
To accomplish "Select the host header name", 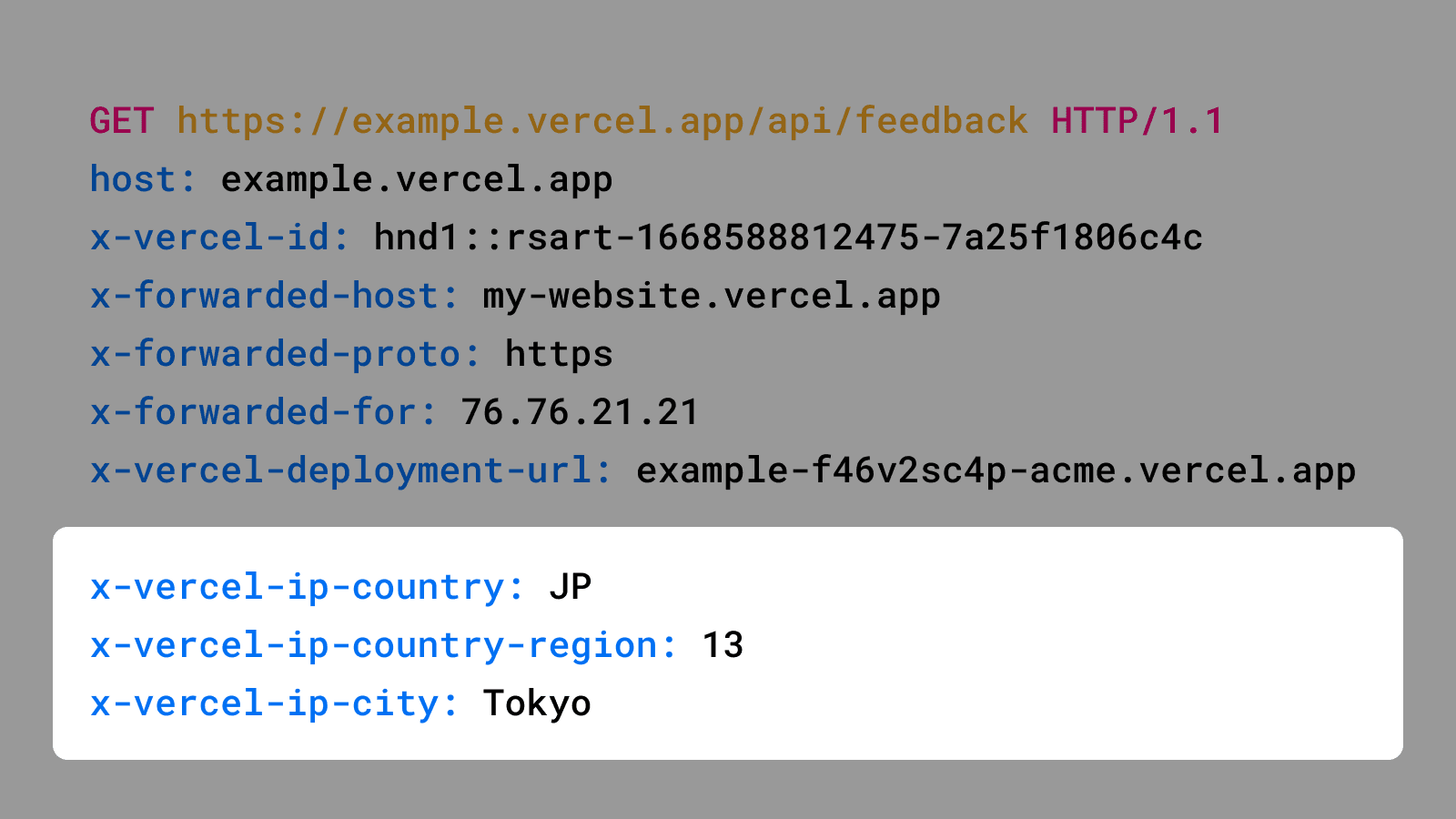I will (143, 179).
